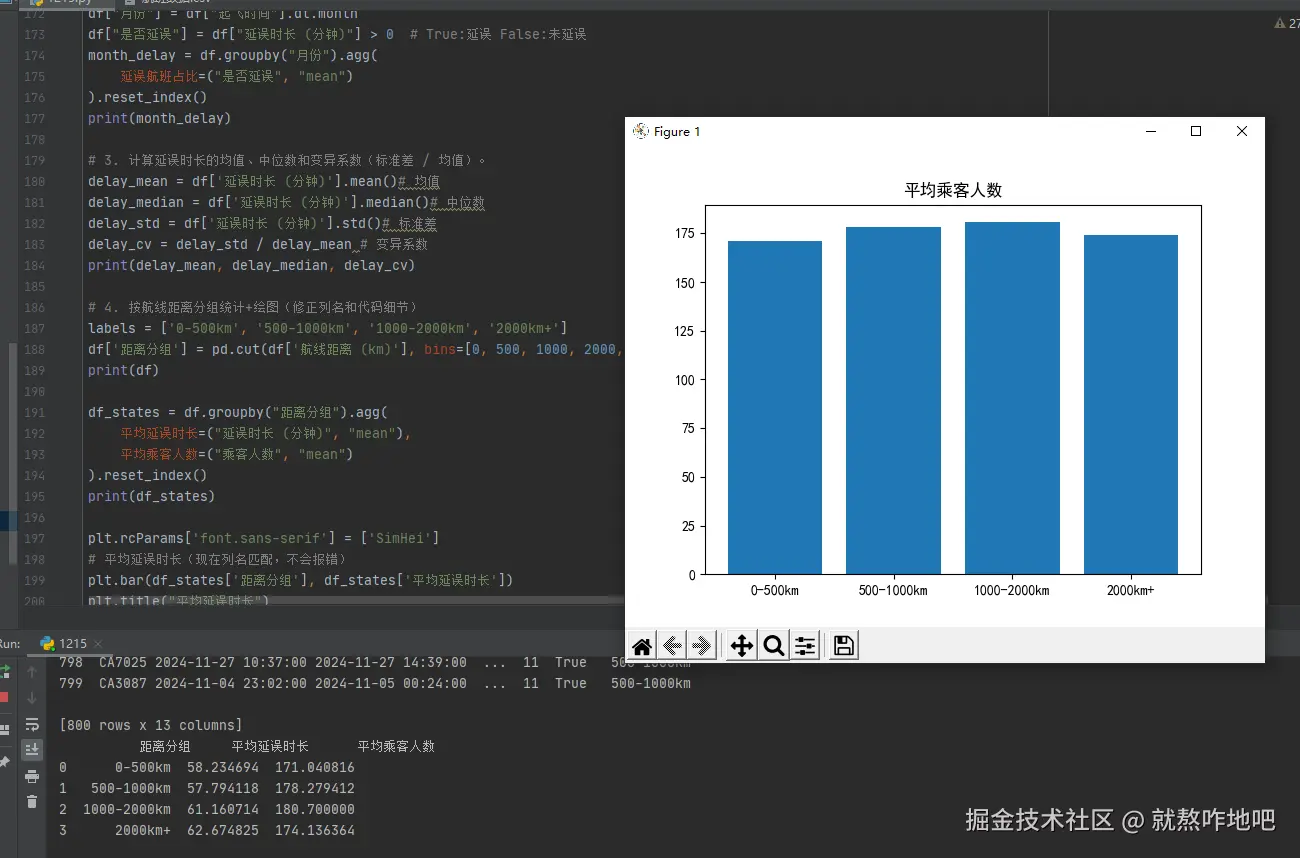
Task: Click the labels list definition line
Action: tap(328, 328)
